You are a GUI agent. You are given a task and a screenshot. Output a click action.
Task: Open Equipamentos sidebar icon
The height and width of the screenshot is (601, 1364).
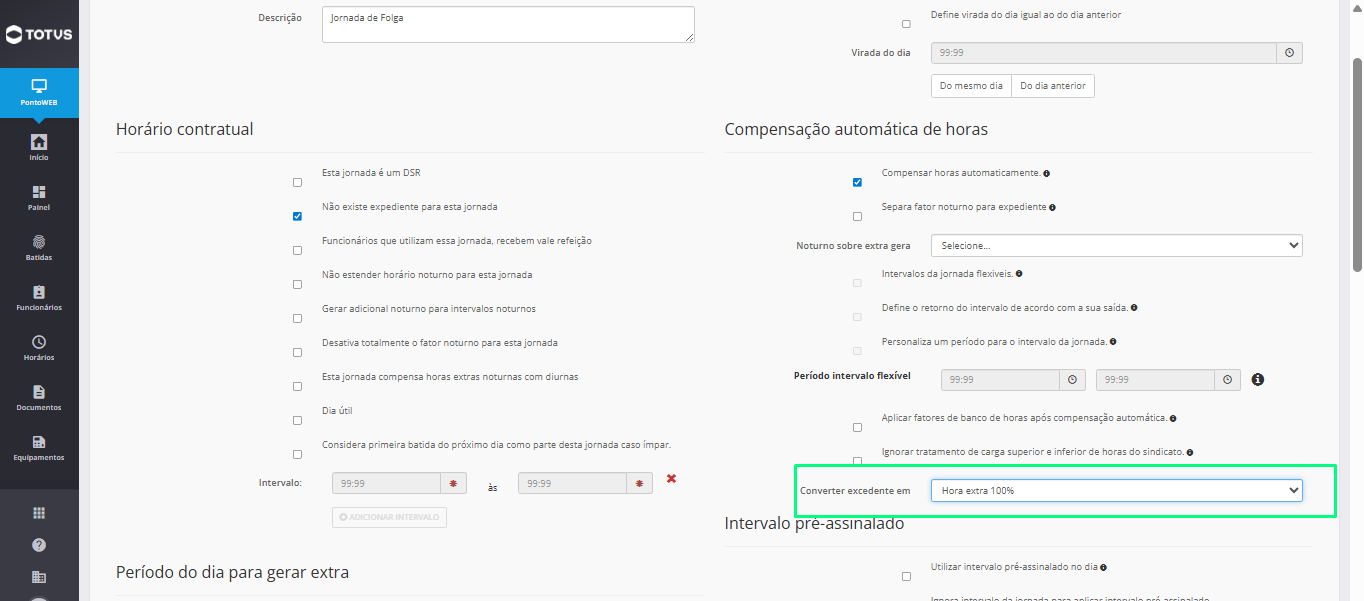pos(39,442)
